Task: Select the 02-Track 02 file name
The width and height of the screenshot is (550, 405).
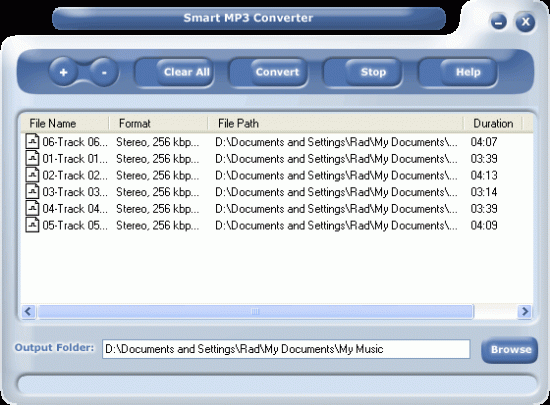Action: click(75, 175)
